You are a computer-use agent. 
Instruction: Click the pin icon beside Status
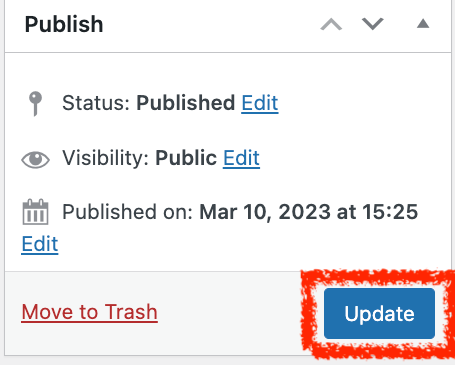tap(35, 104)
